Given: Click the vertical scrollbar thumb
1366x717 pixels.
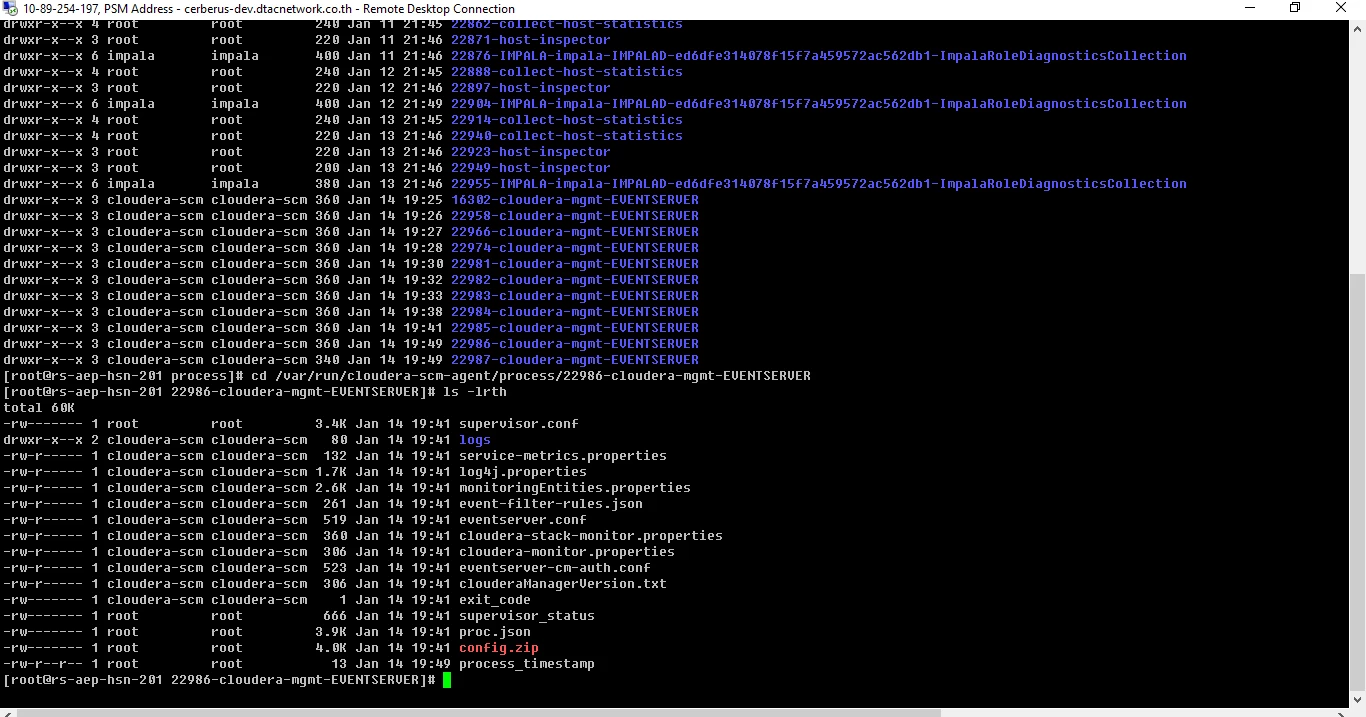Looking at the screenshot, I should point(1357,480).
